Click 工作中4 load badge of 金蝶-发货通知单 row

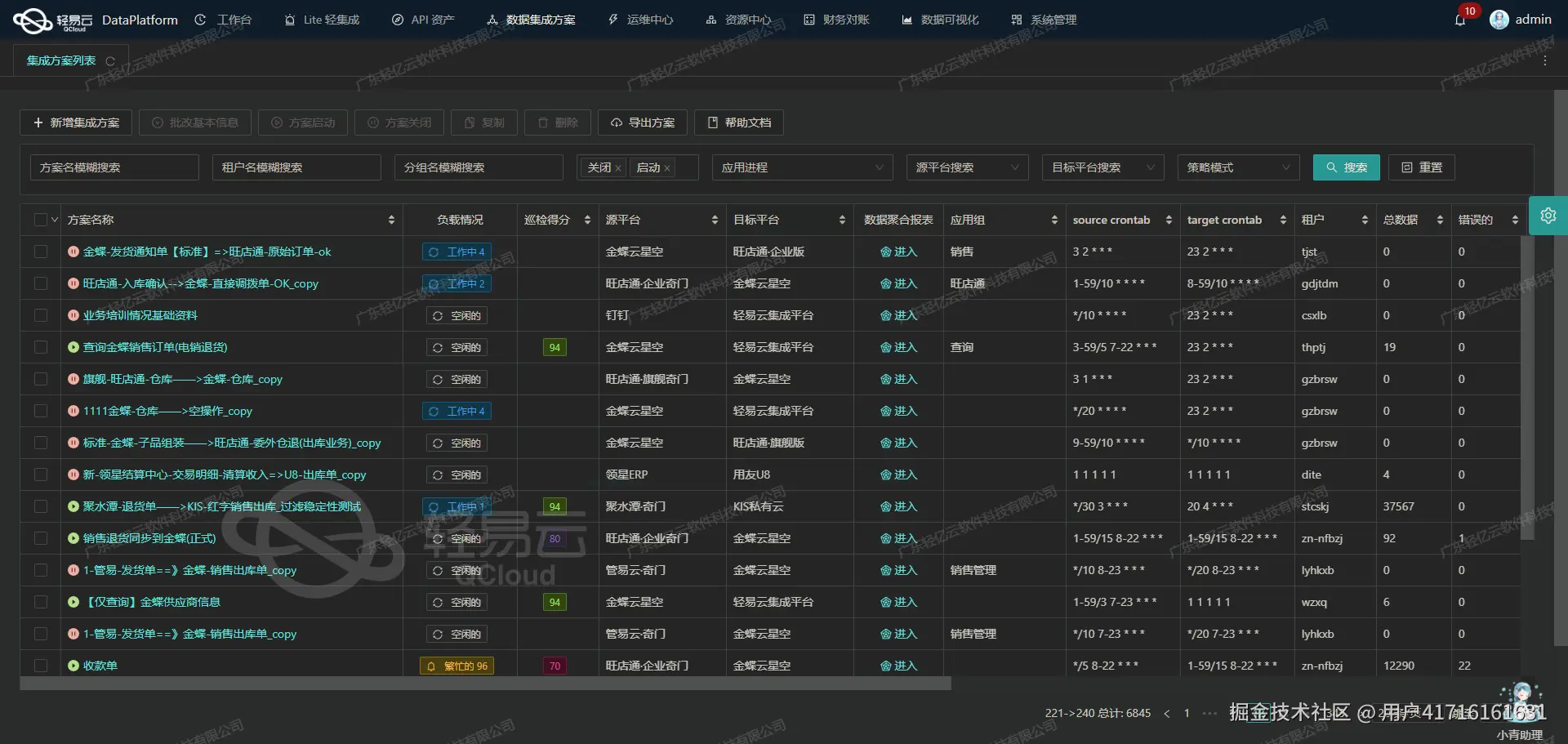point(457,252)
